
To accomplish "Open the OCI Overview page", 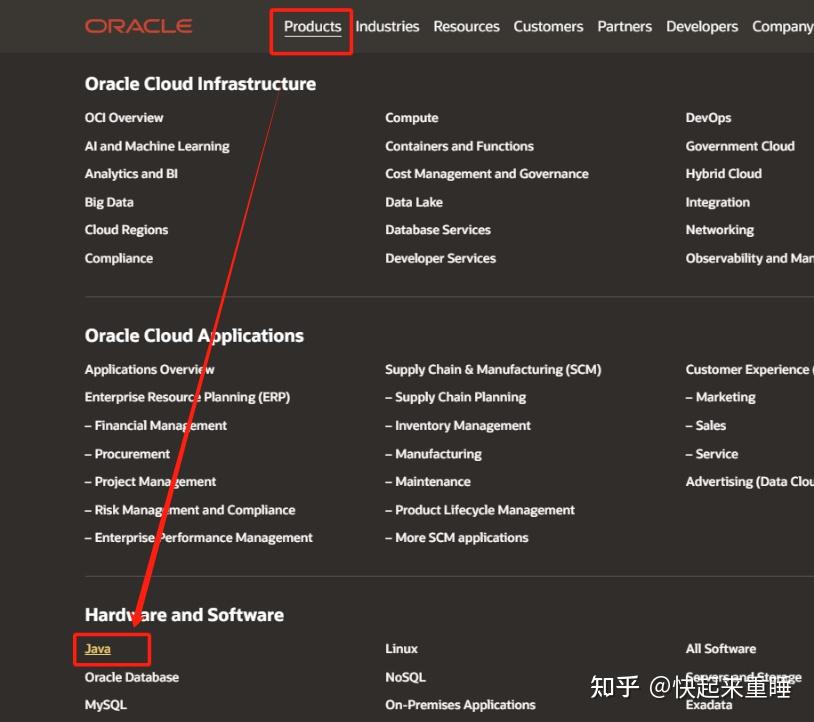I will pyautogui.click(x=124, y=117).
